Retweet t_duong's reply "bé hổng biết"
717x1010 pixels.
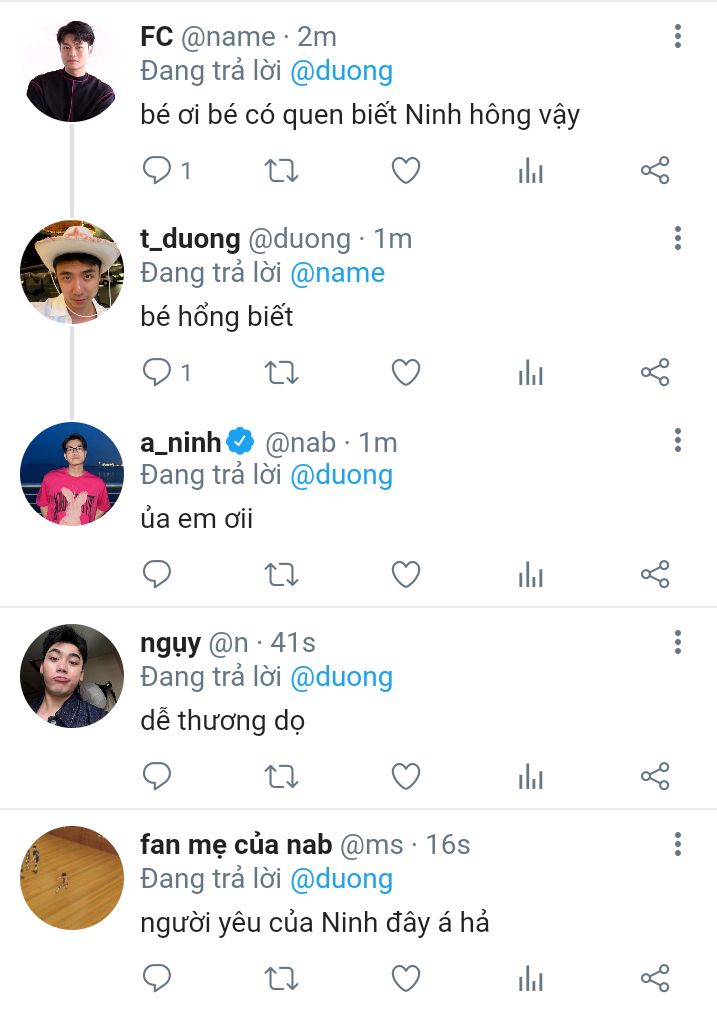[281, 373]
